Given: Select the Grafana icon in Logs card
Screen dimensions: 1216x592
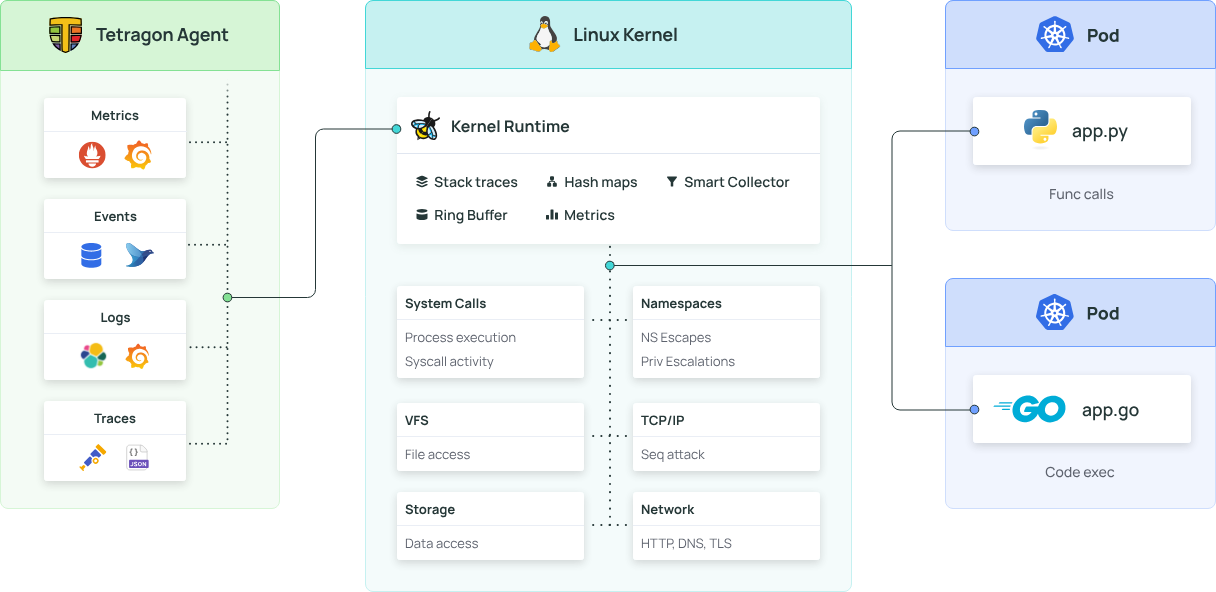Looking at the screenshot, I should click(x=138, y=356).
